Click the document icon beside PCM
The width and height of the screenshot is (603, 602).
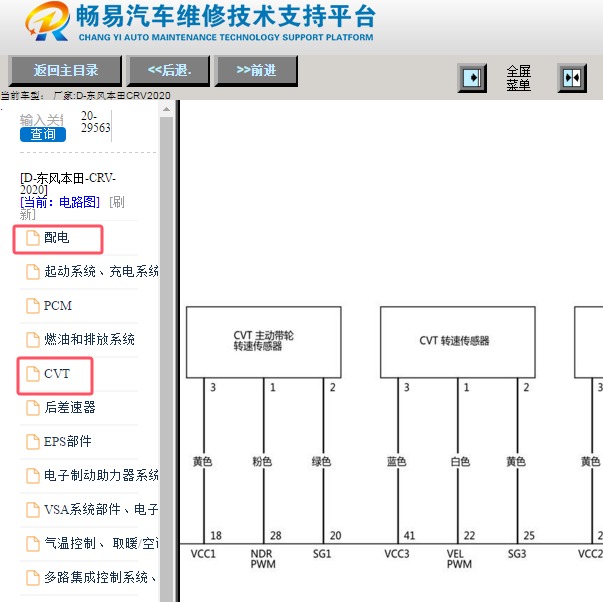click(x=33, y=305)
